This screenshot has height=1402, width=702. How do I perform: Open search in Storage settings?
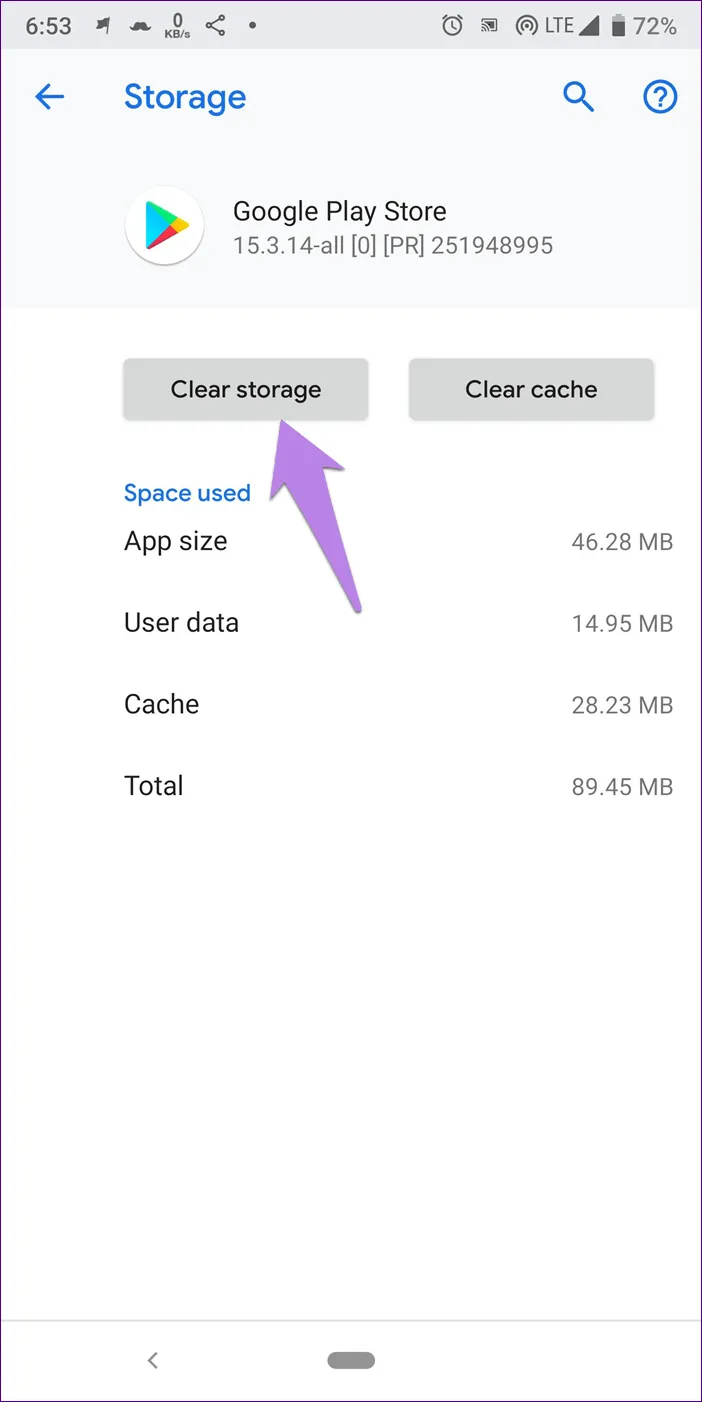[579, 97]
